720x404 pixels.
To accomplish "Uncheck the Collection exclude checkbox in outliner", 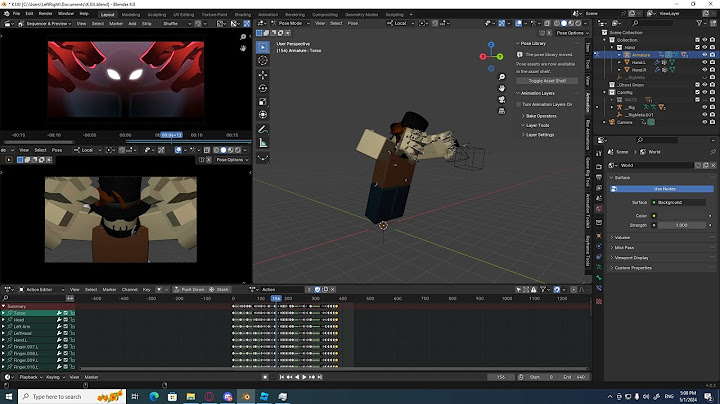I will click(698, 40).
